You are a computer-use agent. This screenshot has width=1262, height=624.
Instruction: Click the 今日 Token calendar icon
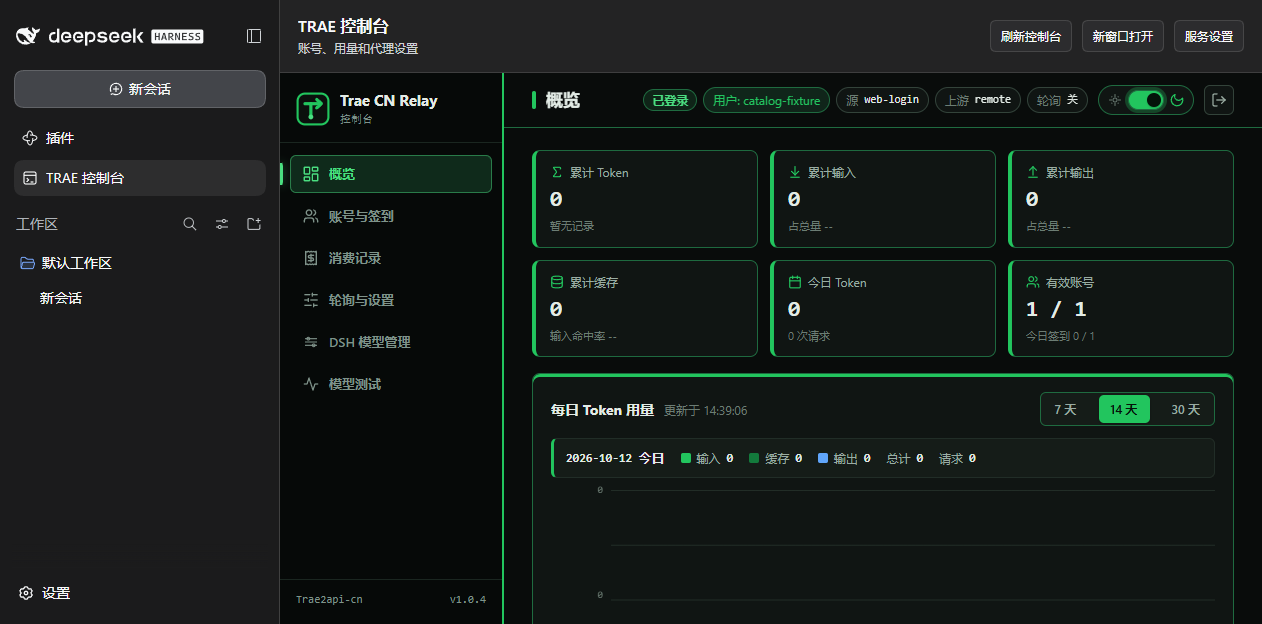tap(795, 282)
